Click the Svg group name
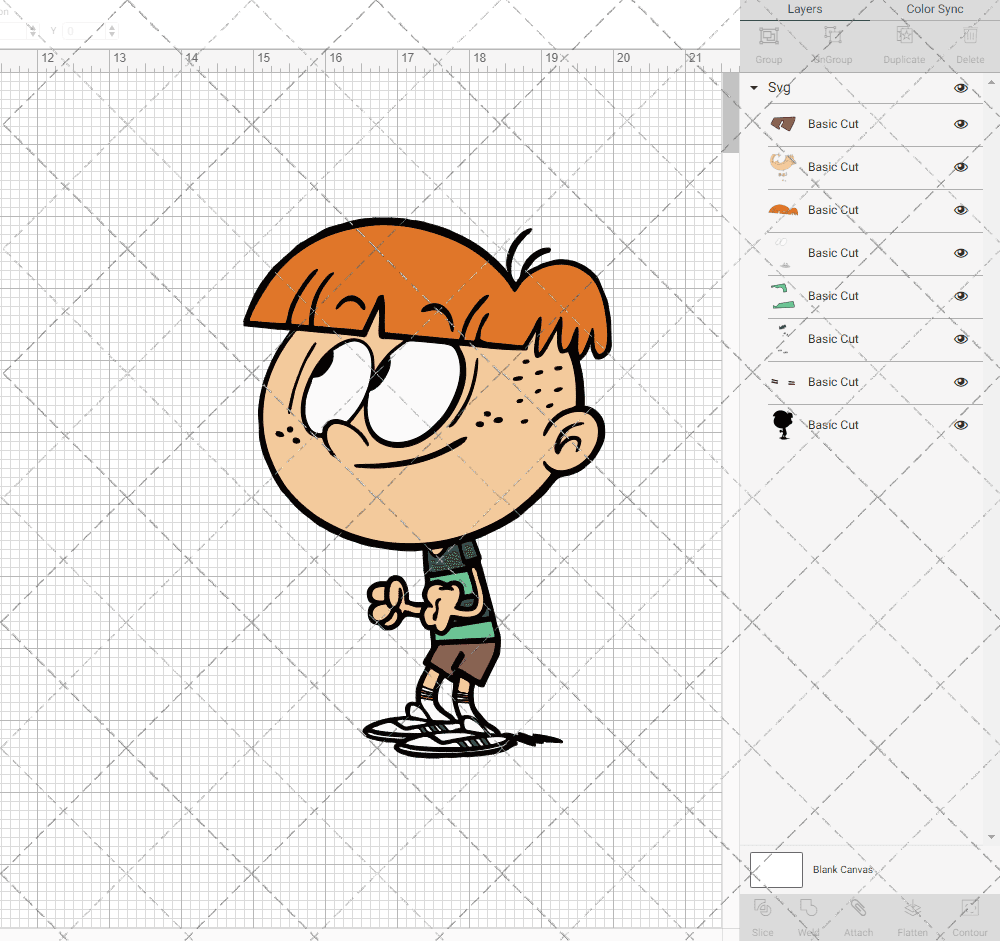The height and width of the screenshot is (941, 1000). (779, 87)
